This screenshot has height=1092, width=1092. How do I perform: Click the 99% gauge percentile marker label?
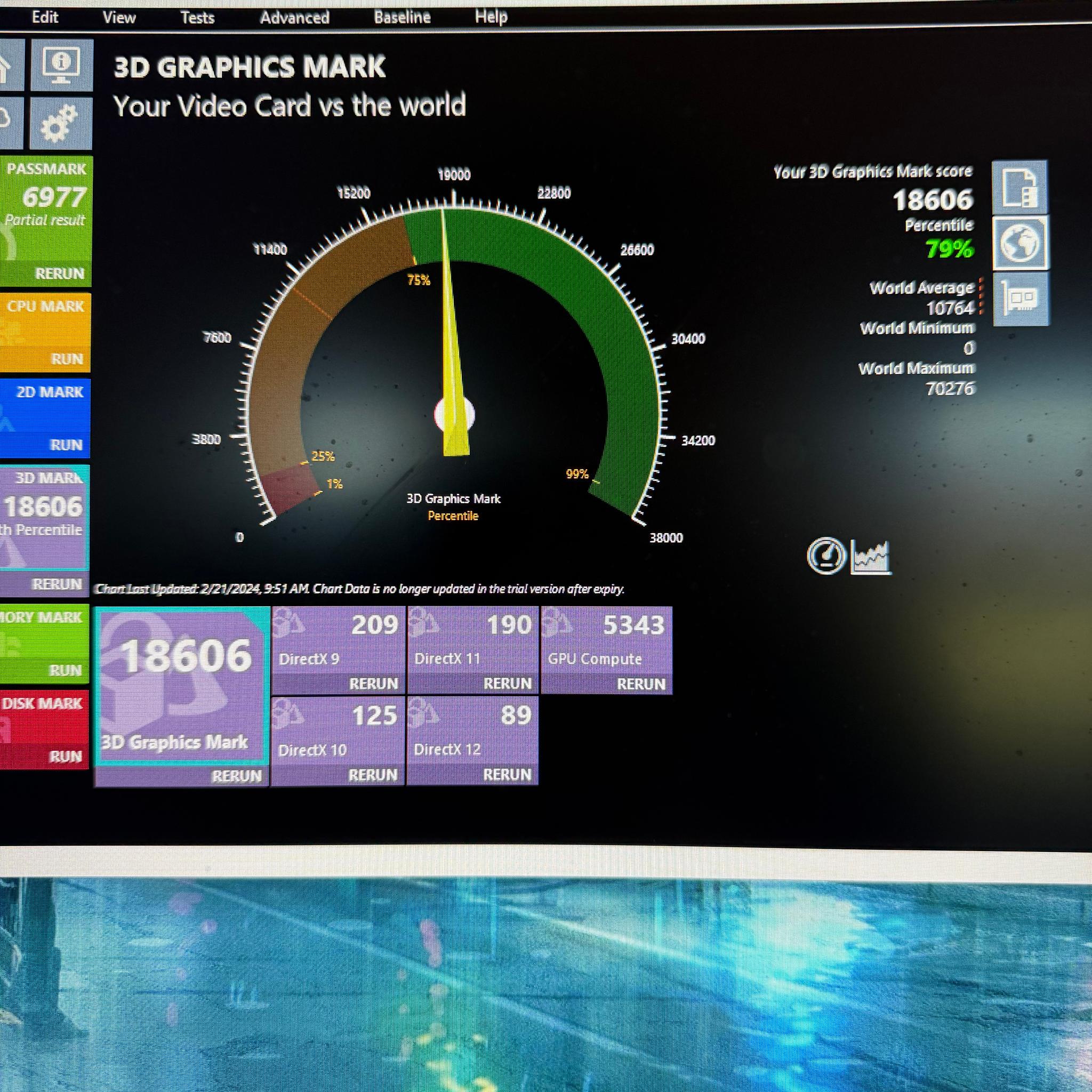coord(577,473)
